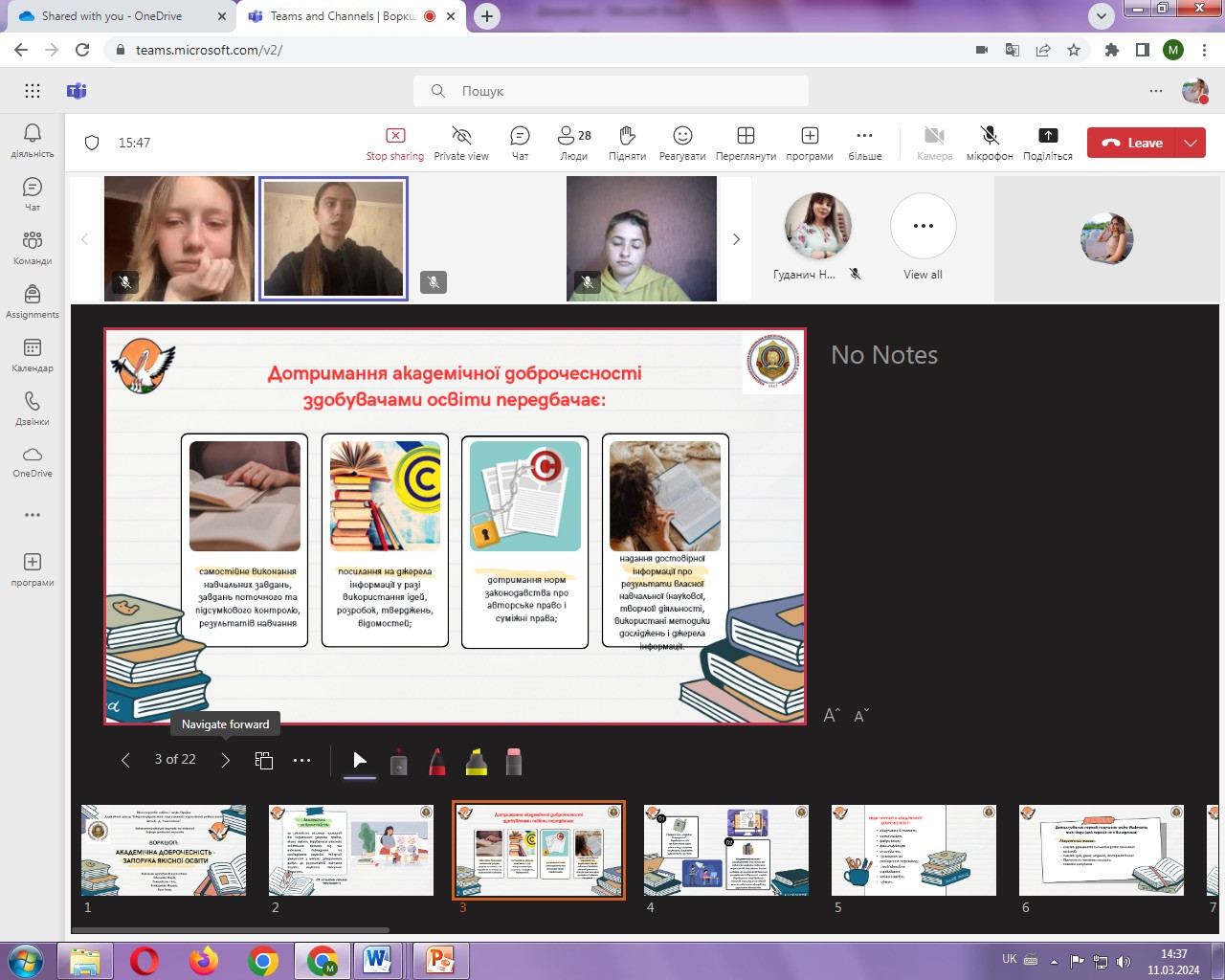Select the yellow highlighter tool
1225x980 pixels.
(476, 762)
